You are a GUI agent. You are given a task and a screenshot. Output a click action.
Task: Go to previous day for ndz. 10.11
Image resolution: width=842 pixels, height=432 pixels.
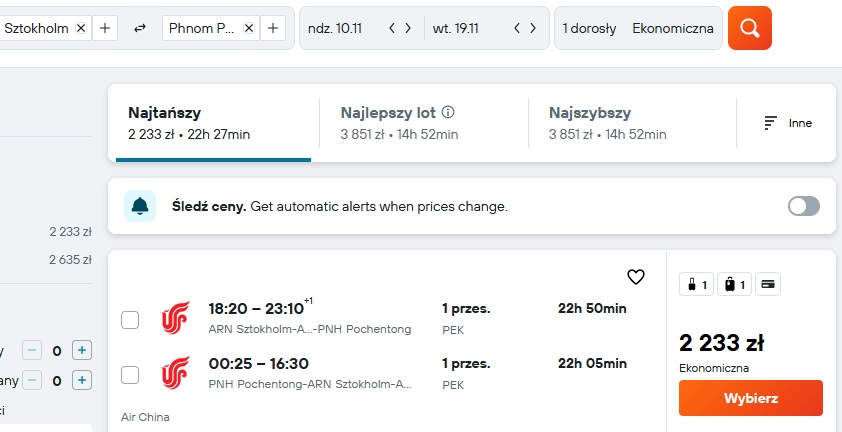(392, 28)
